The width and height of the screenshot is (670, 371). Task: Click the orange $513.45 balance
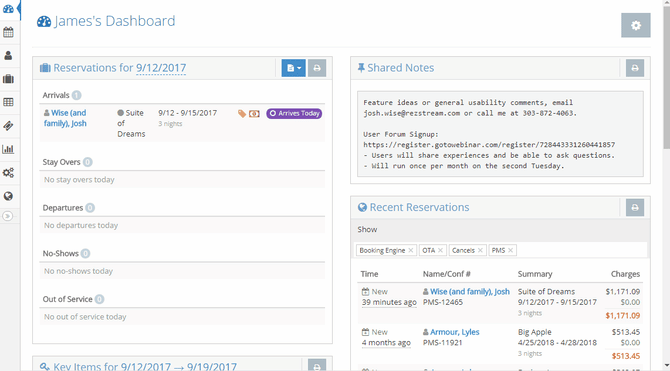pyautogui.click(x=626, y=356)
